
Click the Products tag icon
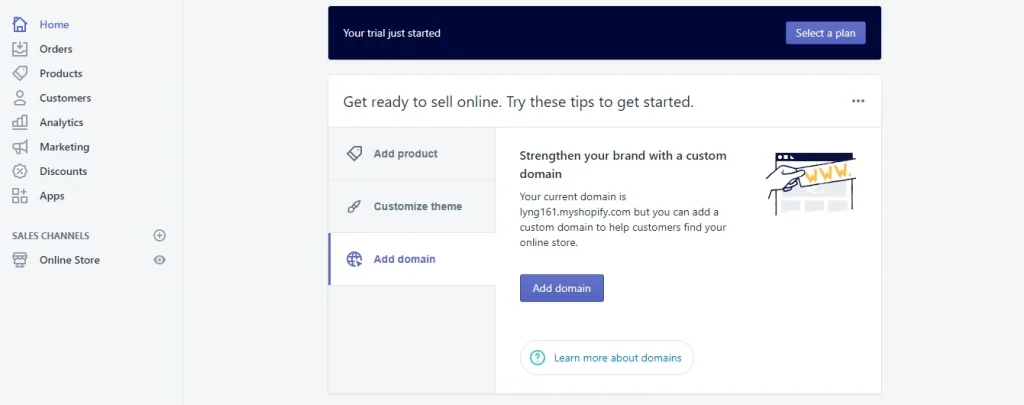pyautogui.click(x=19, y=73)
